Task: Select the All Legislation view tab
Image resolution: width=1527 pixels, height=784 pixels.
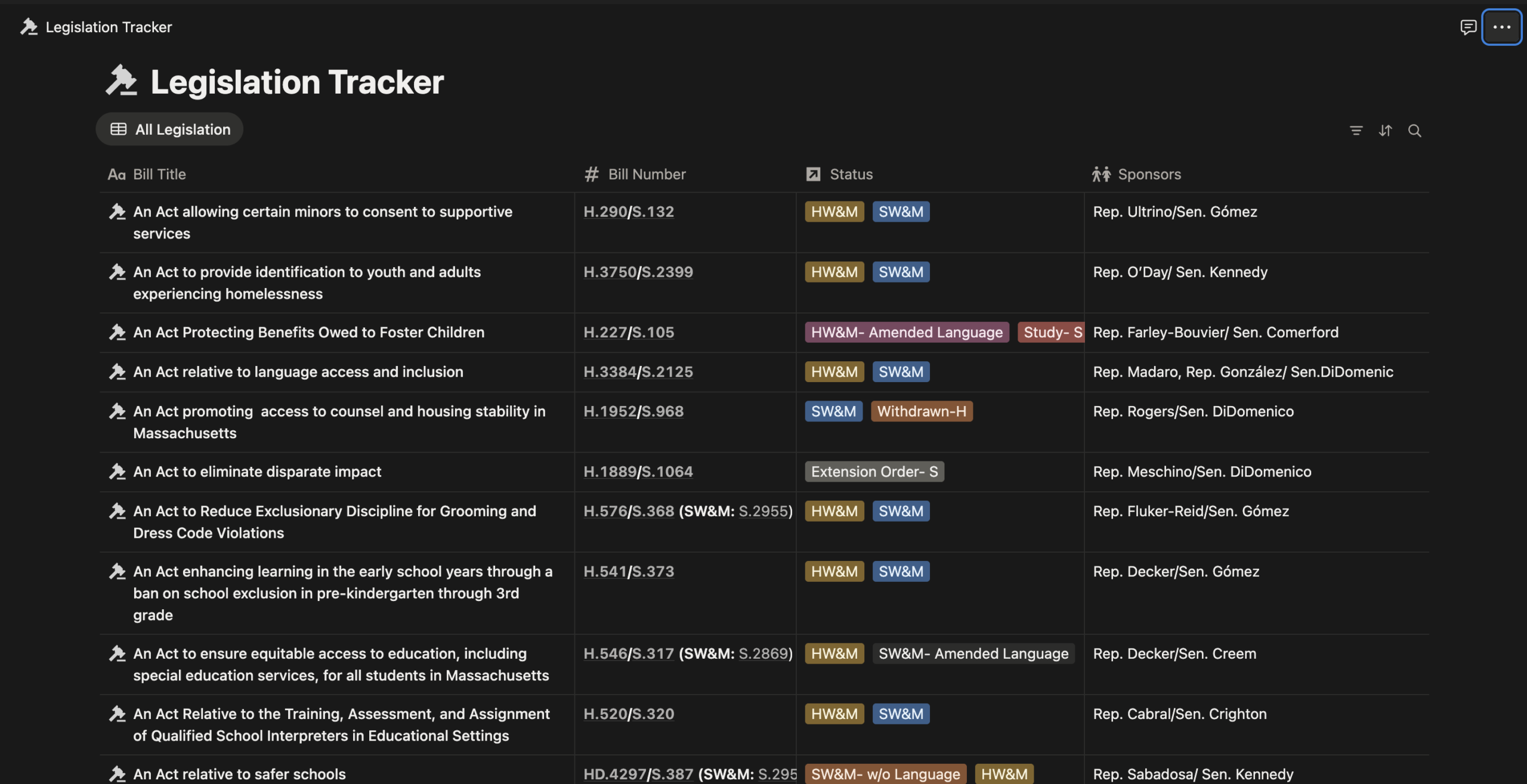Action: 170,129
